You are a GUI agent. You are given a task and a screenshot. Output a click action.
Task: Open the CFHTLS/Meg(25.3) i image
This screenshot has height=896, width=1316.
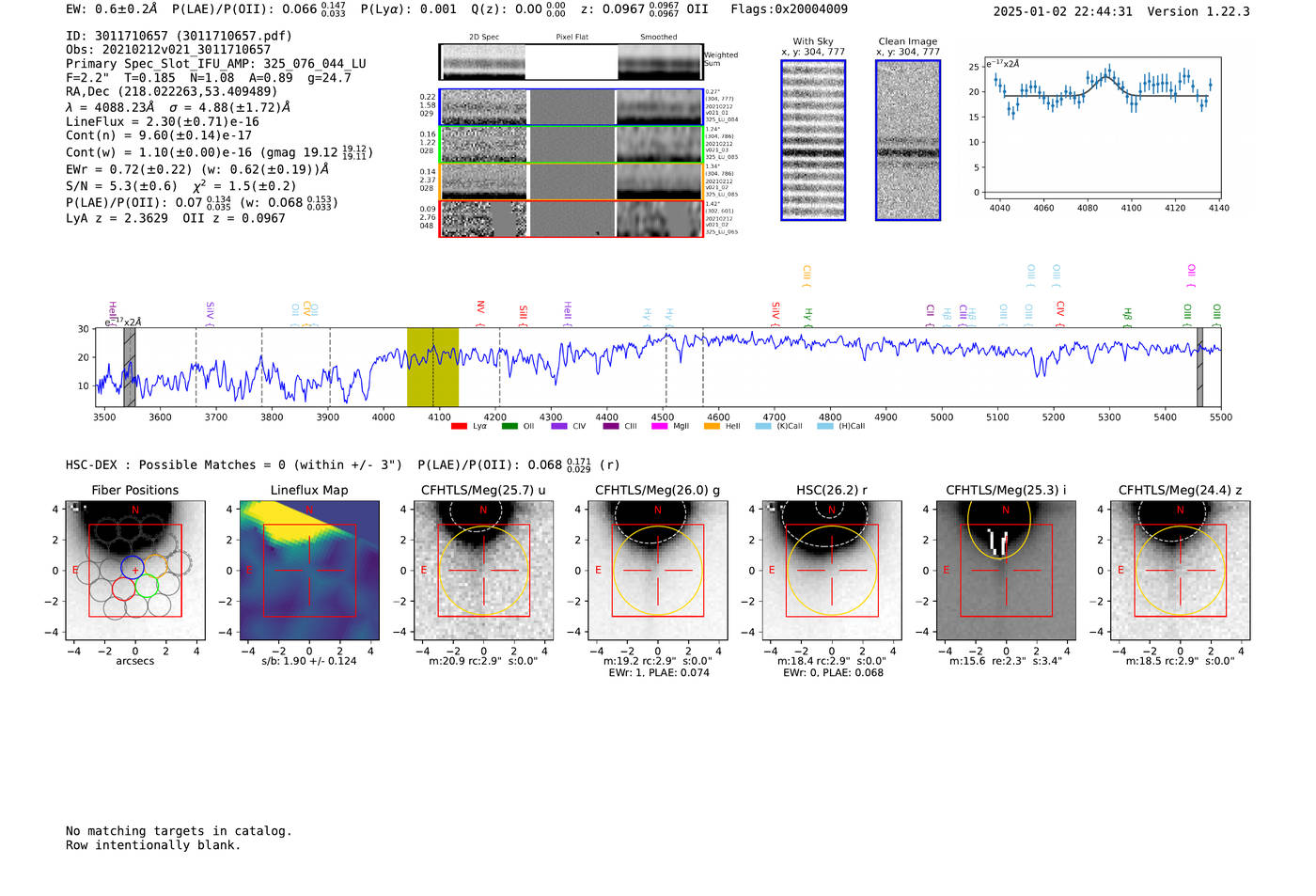pyautogui.click(x=1006, y=570)
